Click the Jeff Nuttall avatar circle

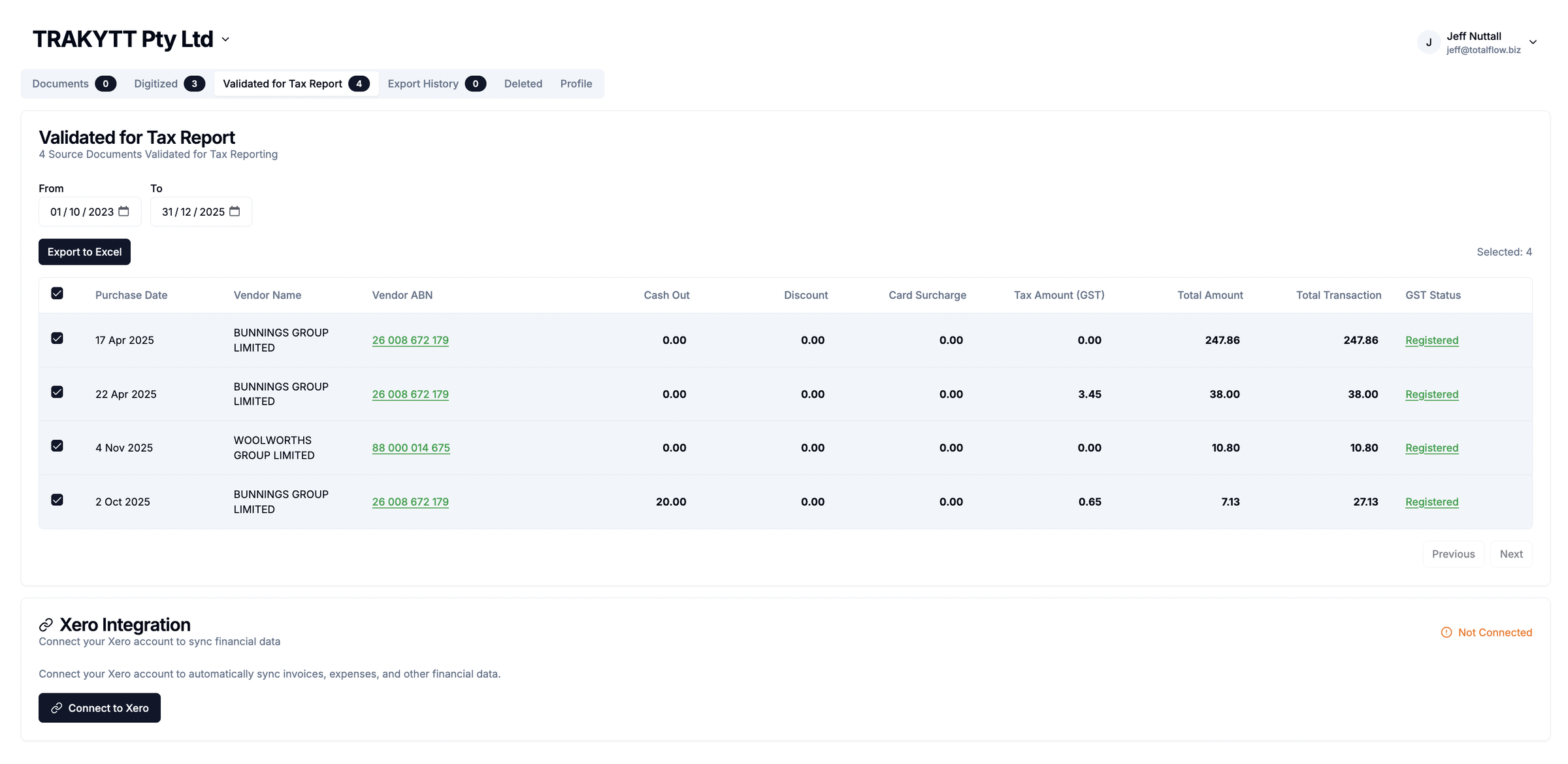point(1429,42)
